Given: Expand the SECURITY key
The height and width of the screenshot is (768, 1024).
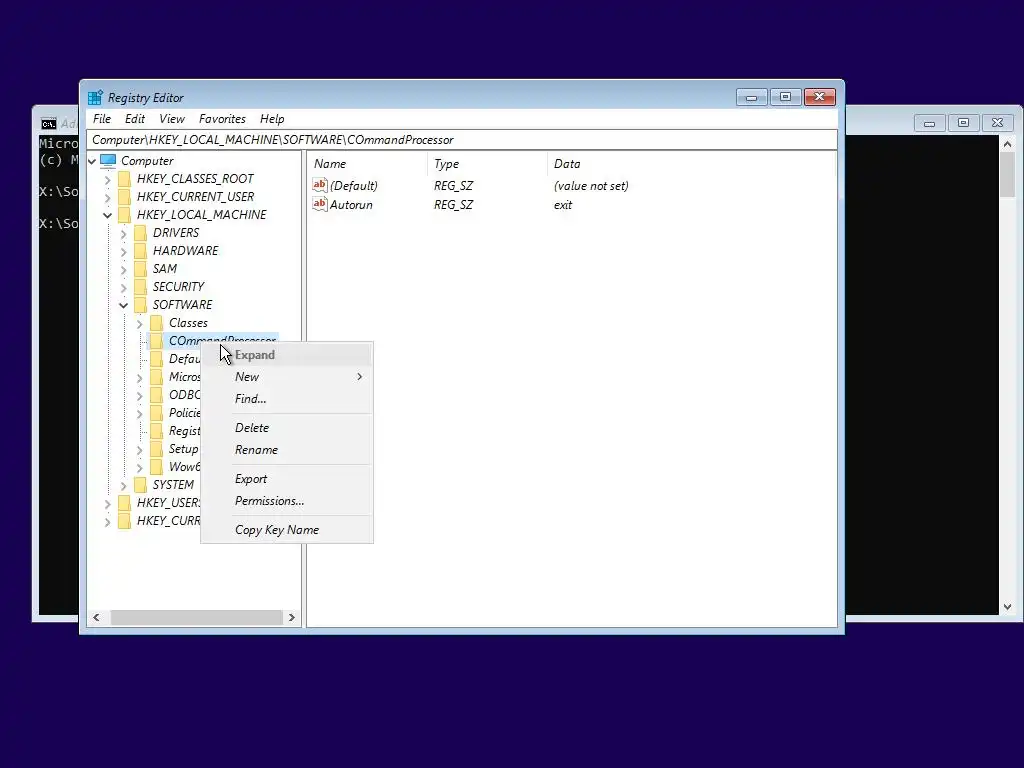Looking at the screenshot, I should pyautogui.click(x=123, y=287).
